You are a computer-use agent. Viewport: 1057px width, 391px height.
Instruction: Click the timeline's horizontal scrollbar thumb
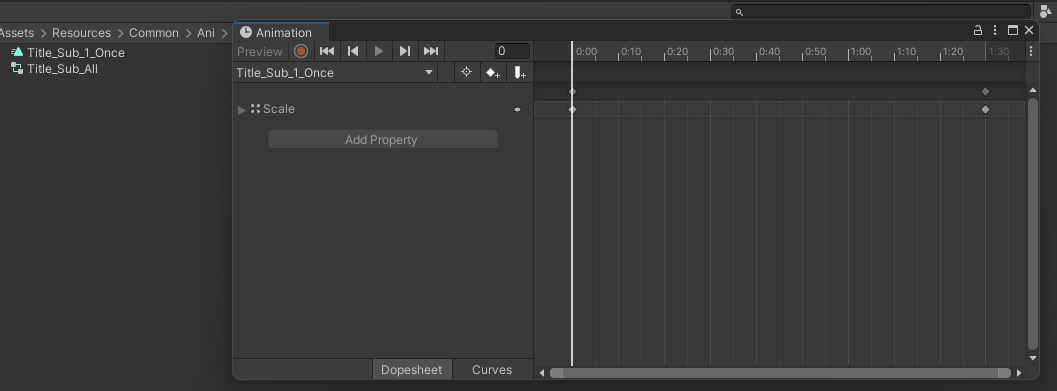[x=780, y=373]
